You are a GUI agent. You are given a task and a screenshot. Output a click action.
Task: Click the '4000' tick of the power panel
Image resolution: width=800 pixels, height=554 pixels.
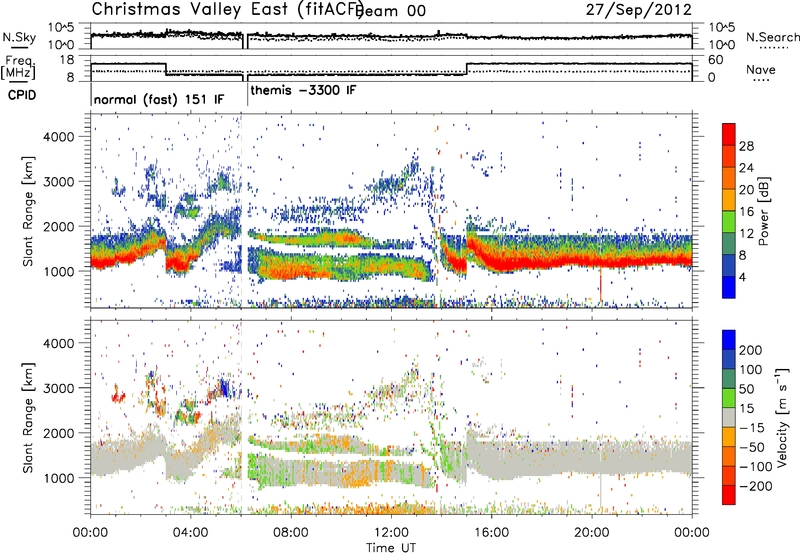(59, 137)
